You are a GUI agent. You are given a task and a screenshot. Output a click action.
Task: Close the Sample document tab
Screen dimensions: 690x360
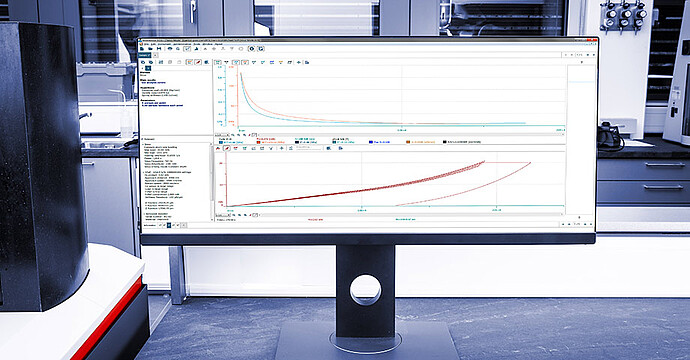(x=155, y=55)
